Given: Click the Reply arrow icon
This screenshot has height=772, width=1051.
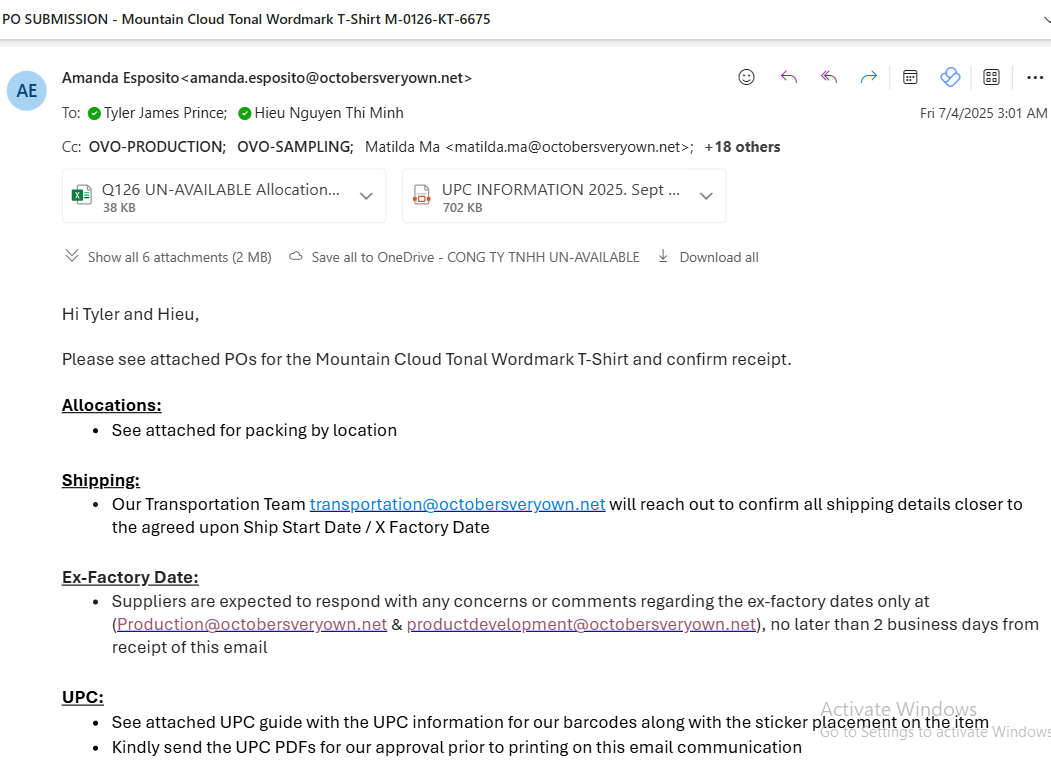Looking at the screenshot, I should 788,77.
